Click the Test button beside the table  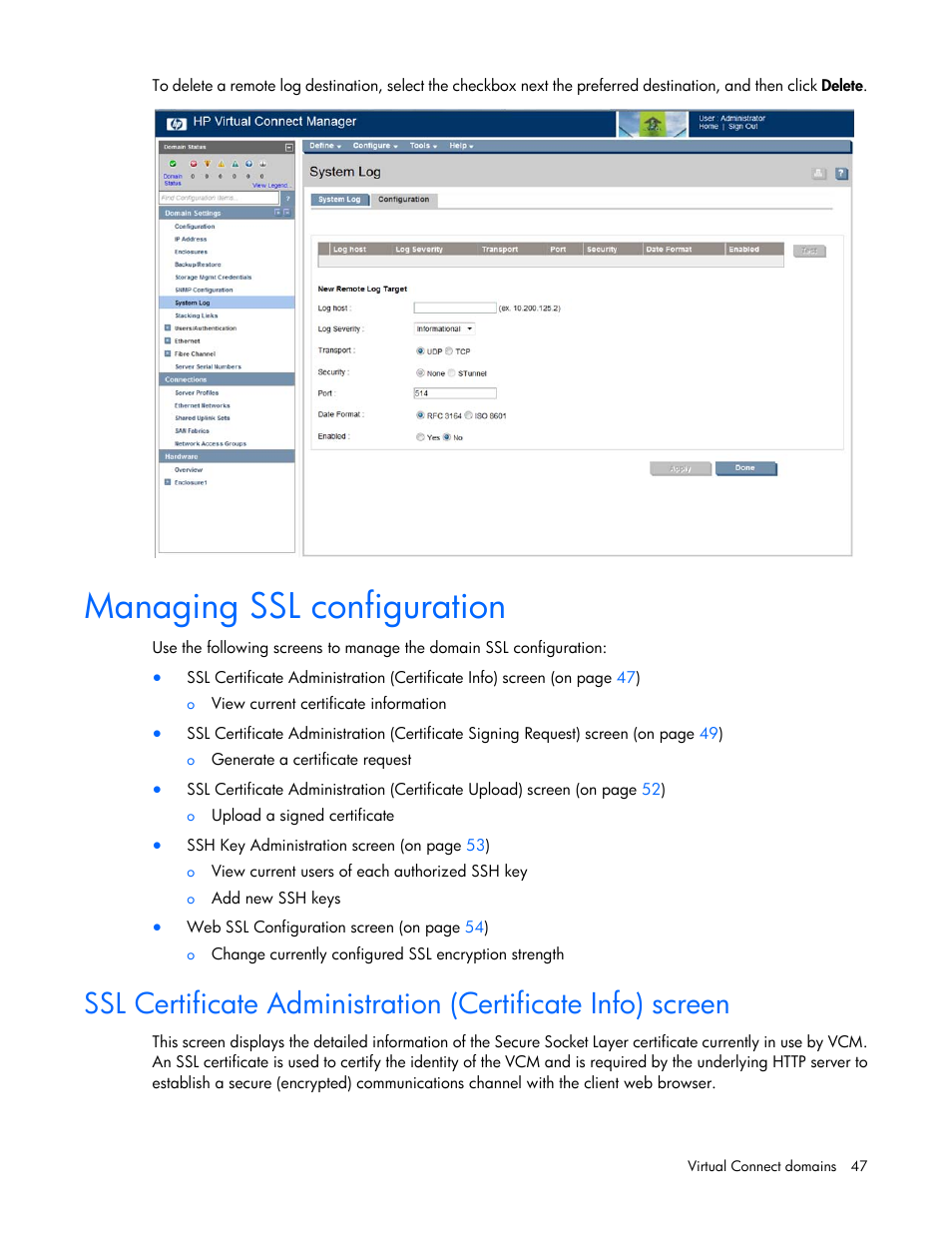pyautogui.click(x=809, y=251)
